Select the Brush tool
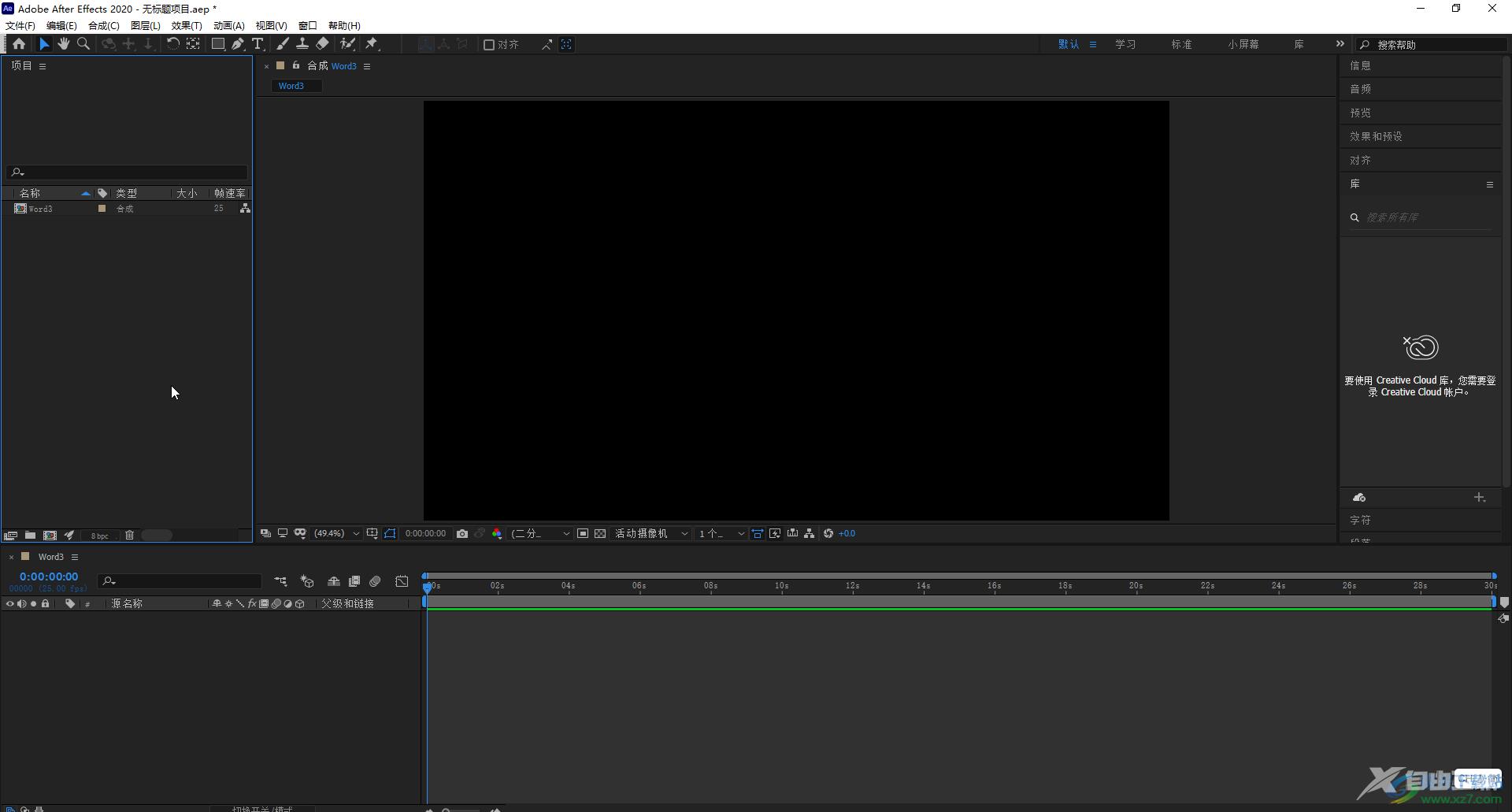The width and height of the screenshot is (1512, 812). pyautogui.click(x=283, y=44)
